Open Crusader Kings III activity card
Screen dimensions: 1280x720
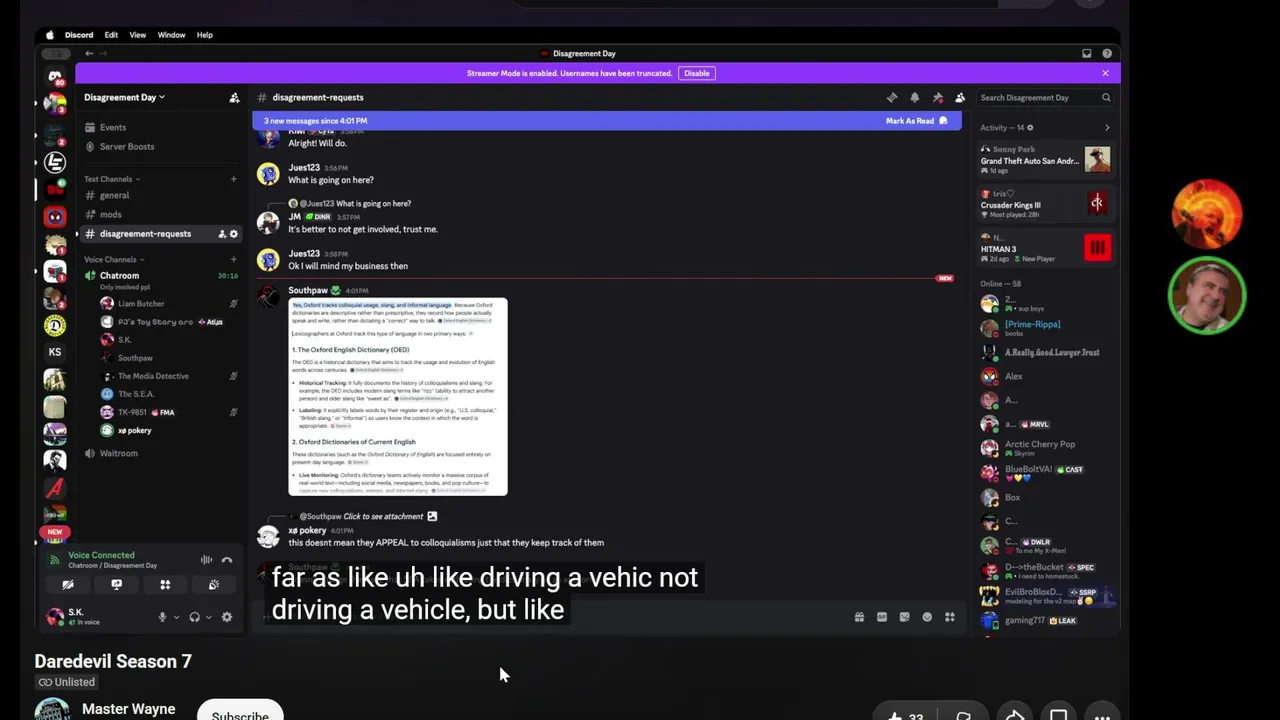coord(1045,204)
